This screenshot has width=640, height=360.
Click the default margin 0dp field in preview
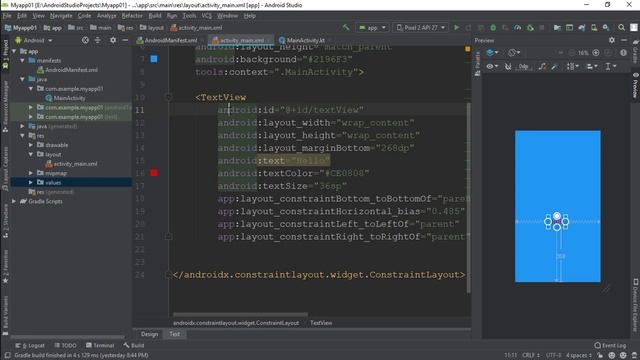click(x=523, y=66)
